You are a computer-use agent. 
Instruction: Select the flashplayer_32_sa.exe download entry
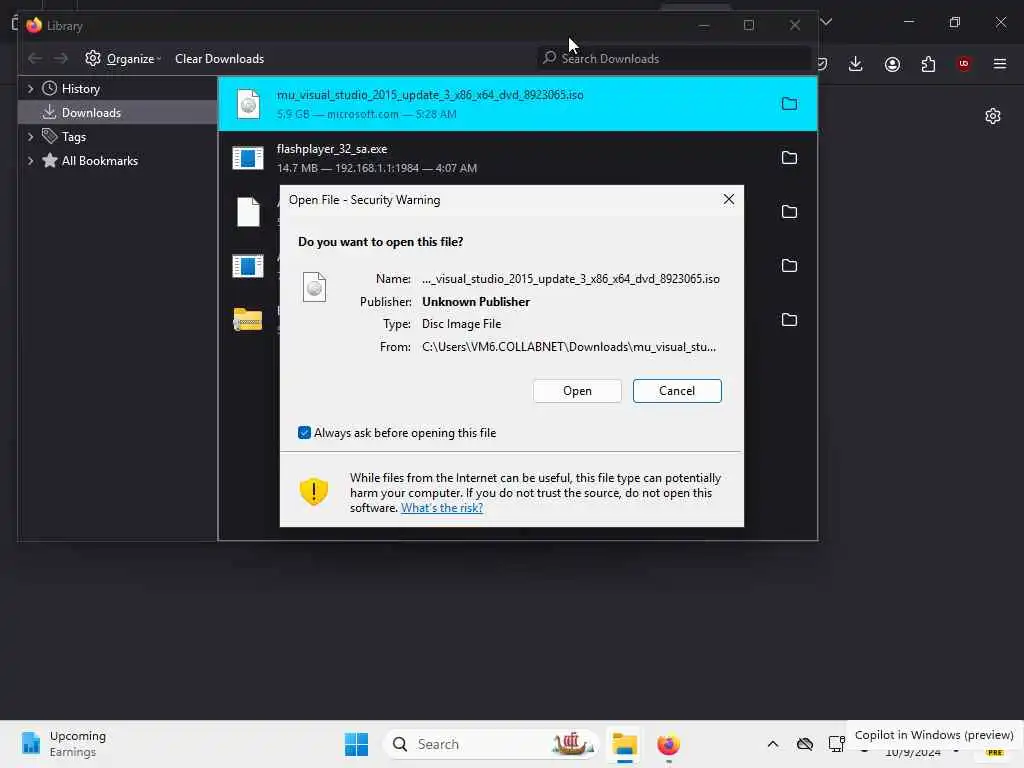(517, 158)
